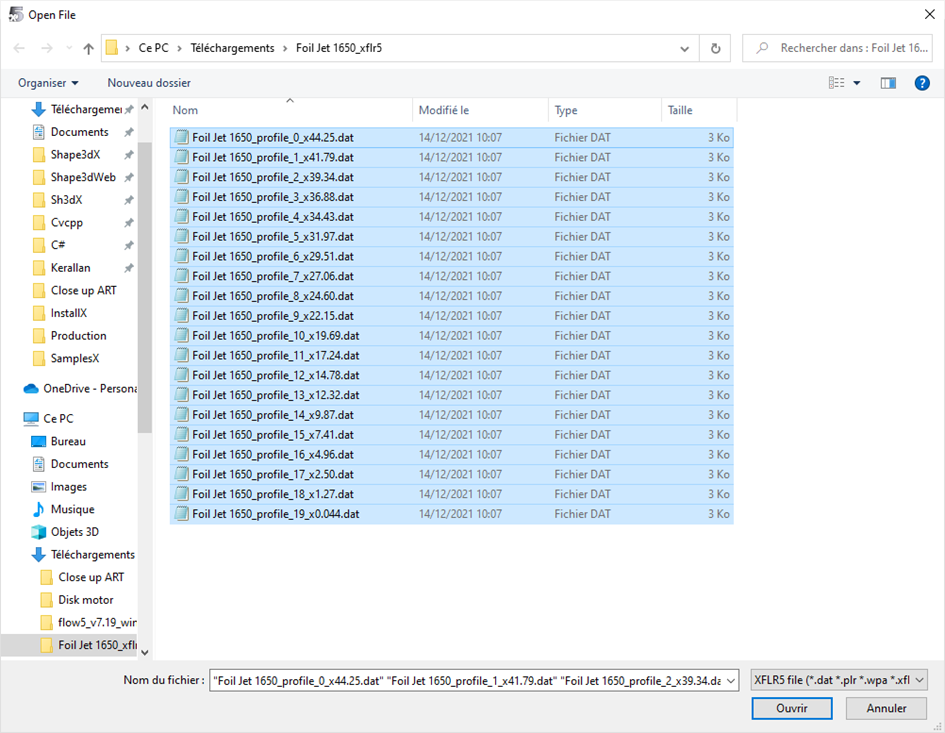
Task: Click the Musique note icon in sidebar
Action: [x=39, y=509]
